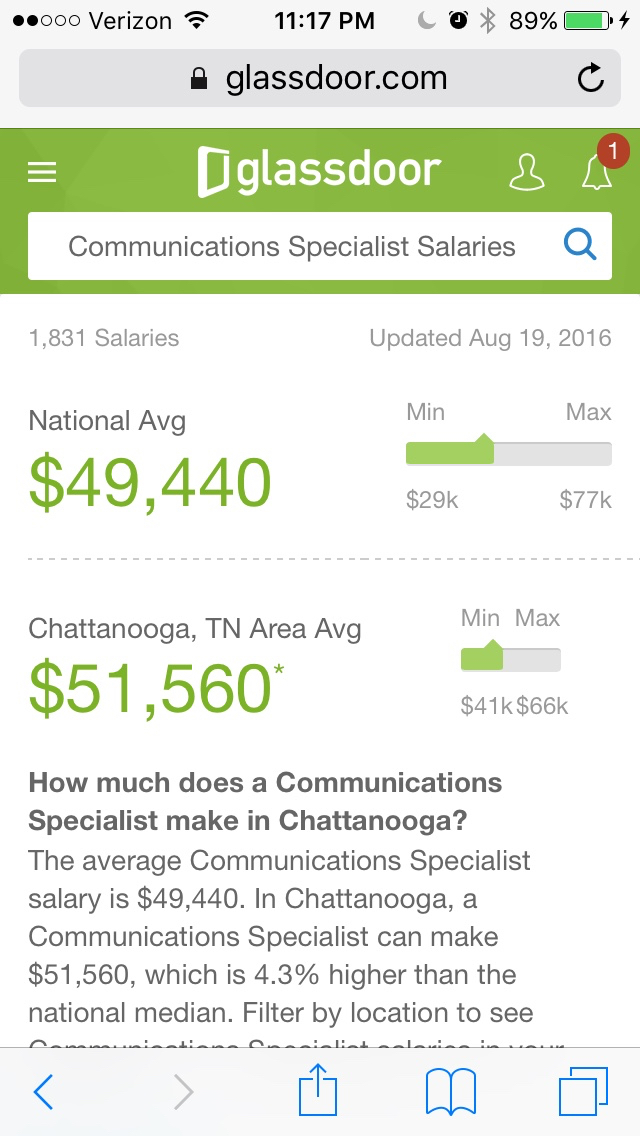Tap the $51,560 Chattanooga average figure
This screenshot has width=640, height=1136.
150,689
